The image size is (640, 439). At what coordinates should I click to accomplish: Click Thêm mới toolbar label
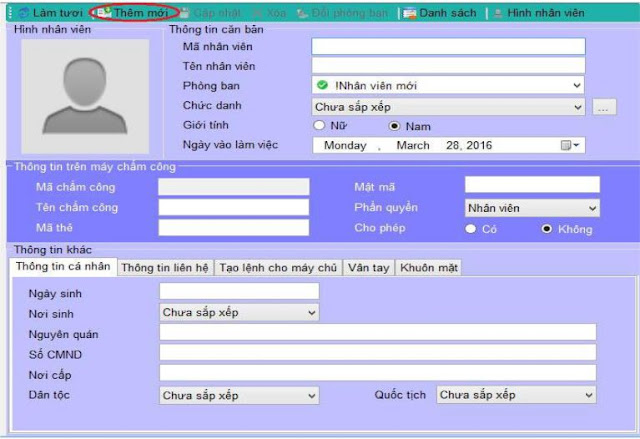(x=140, y=13)
